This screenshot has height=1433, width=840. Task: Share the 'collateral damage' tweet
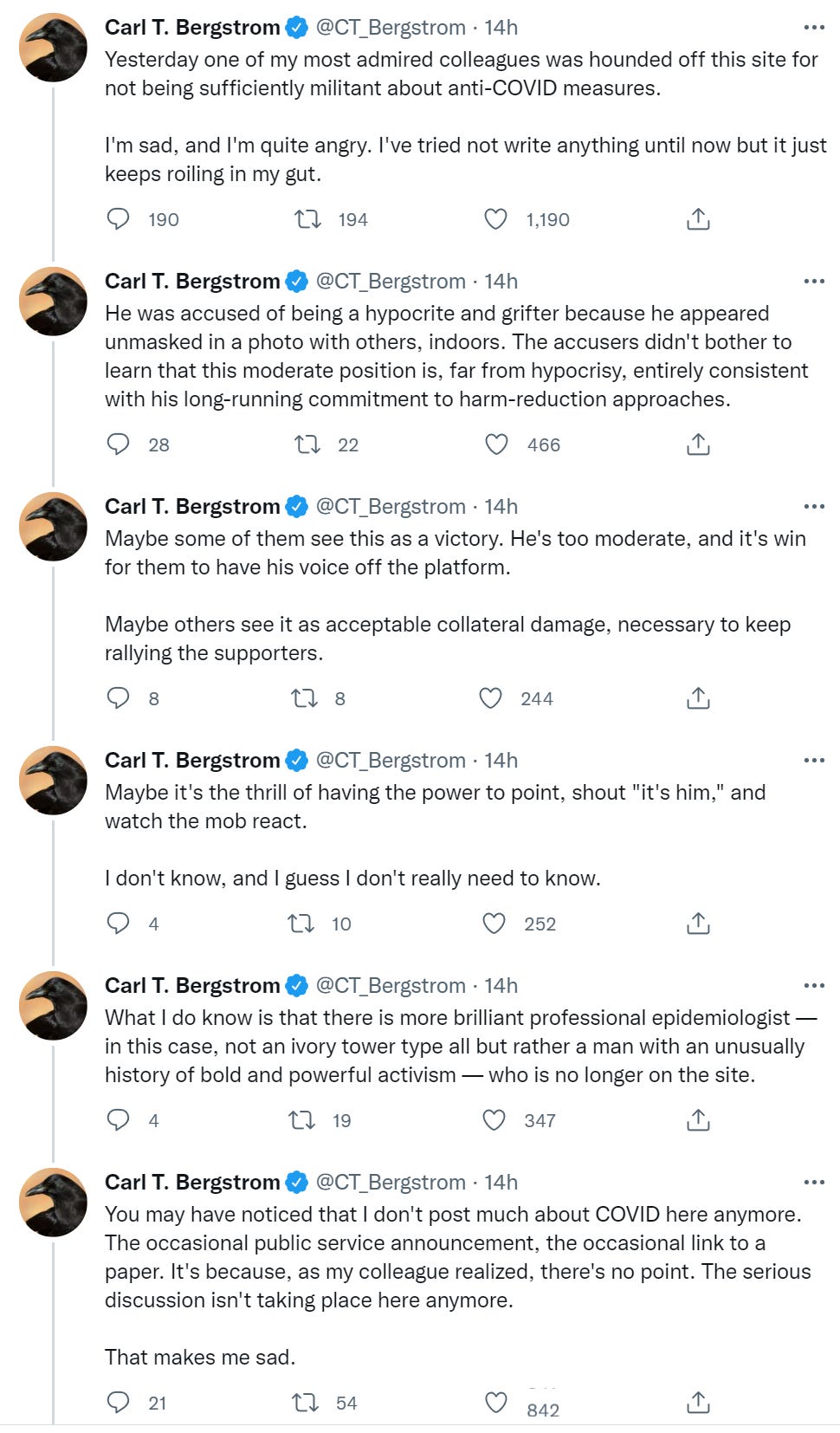coord(698,698)
